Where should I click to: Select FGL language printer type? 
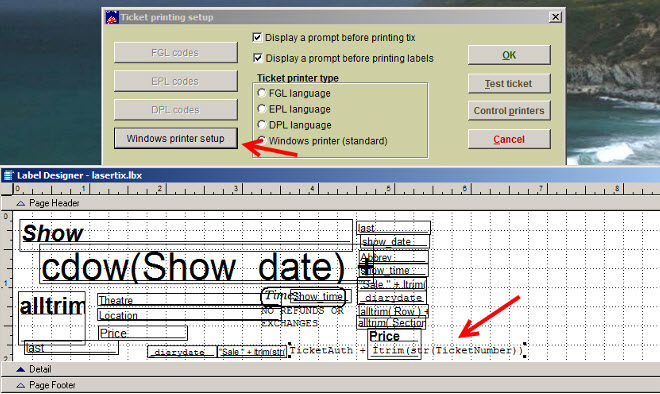coord(262,93)
